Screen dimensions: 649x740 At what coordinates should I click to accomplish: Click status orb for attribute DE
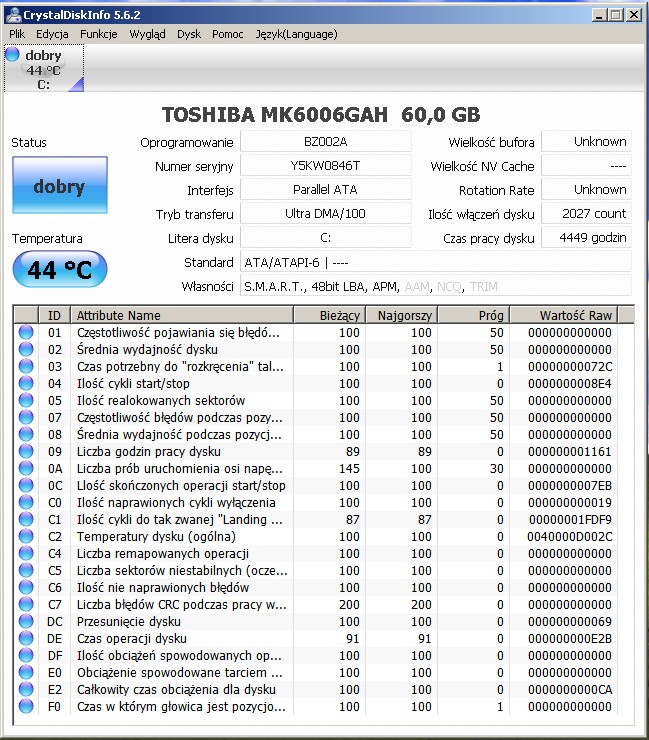click(x=26, y=638)
